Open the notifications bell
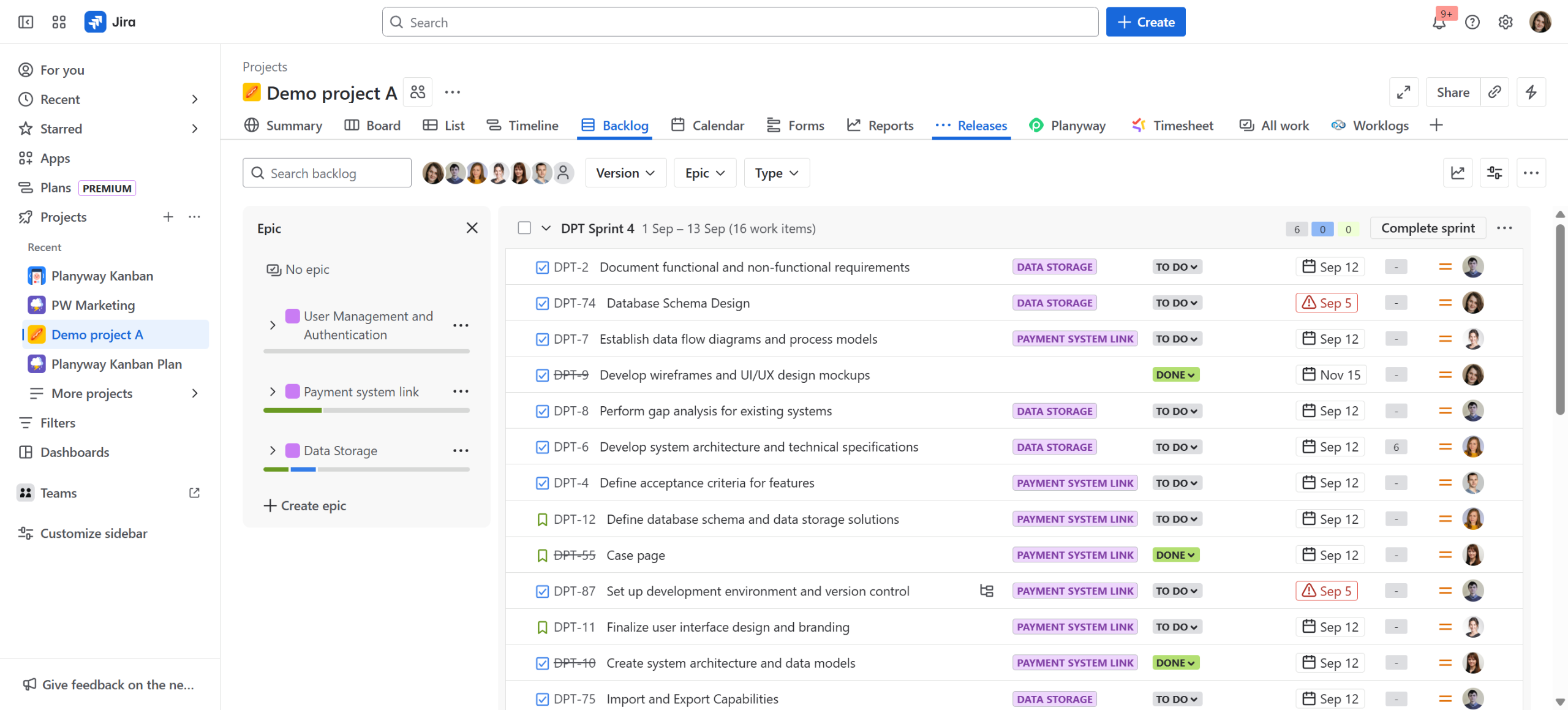Viewport: 1568px width, 710px height. 1439,23
